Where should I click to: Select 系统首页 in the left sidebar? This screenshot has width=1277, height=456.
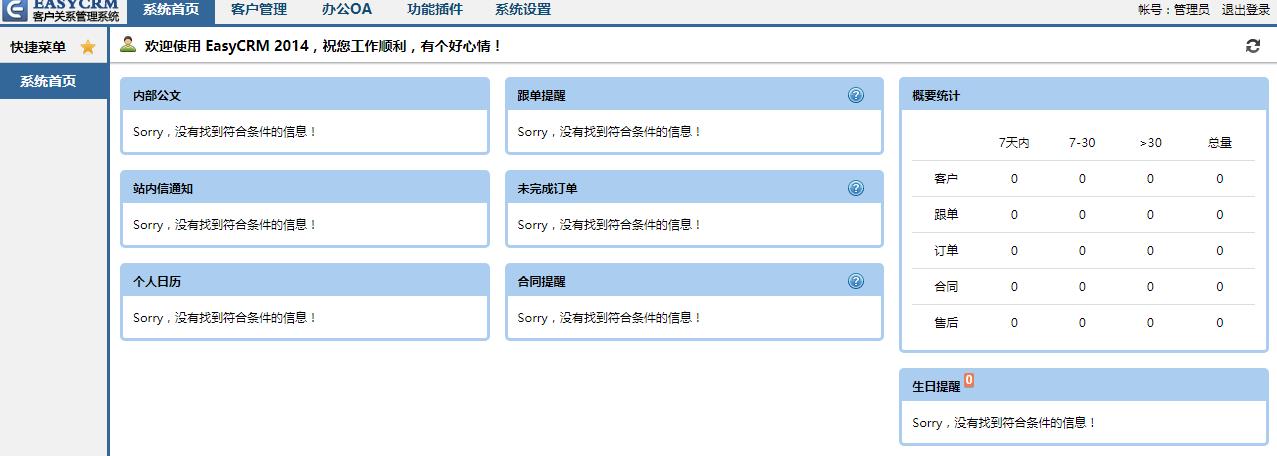pyautogui.click(x=54, y=82)
